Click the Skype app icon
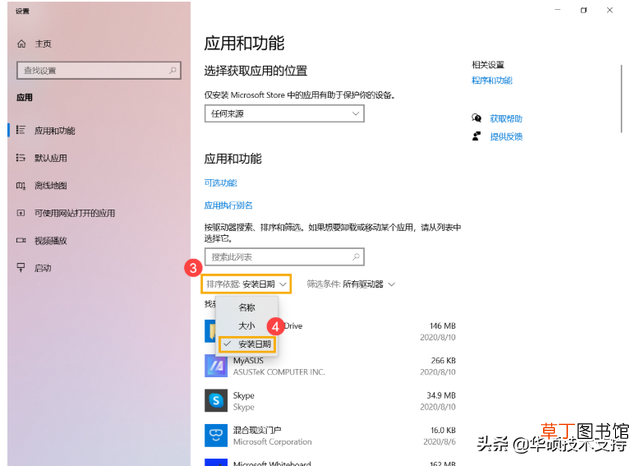Image resolution: width=640 pixels, height=466 pixels. 216,401
